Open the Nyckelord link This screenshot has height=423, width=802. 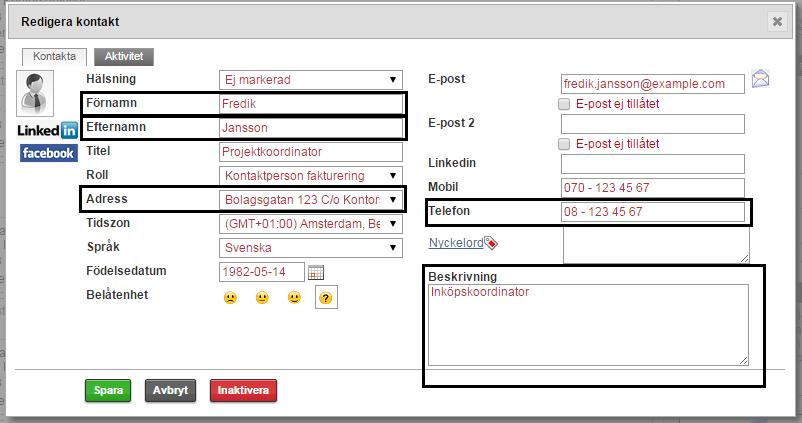[x=456, y=242]
